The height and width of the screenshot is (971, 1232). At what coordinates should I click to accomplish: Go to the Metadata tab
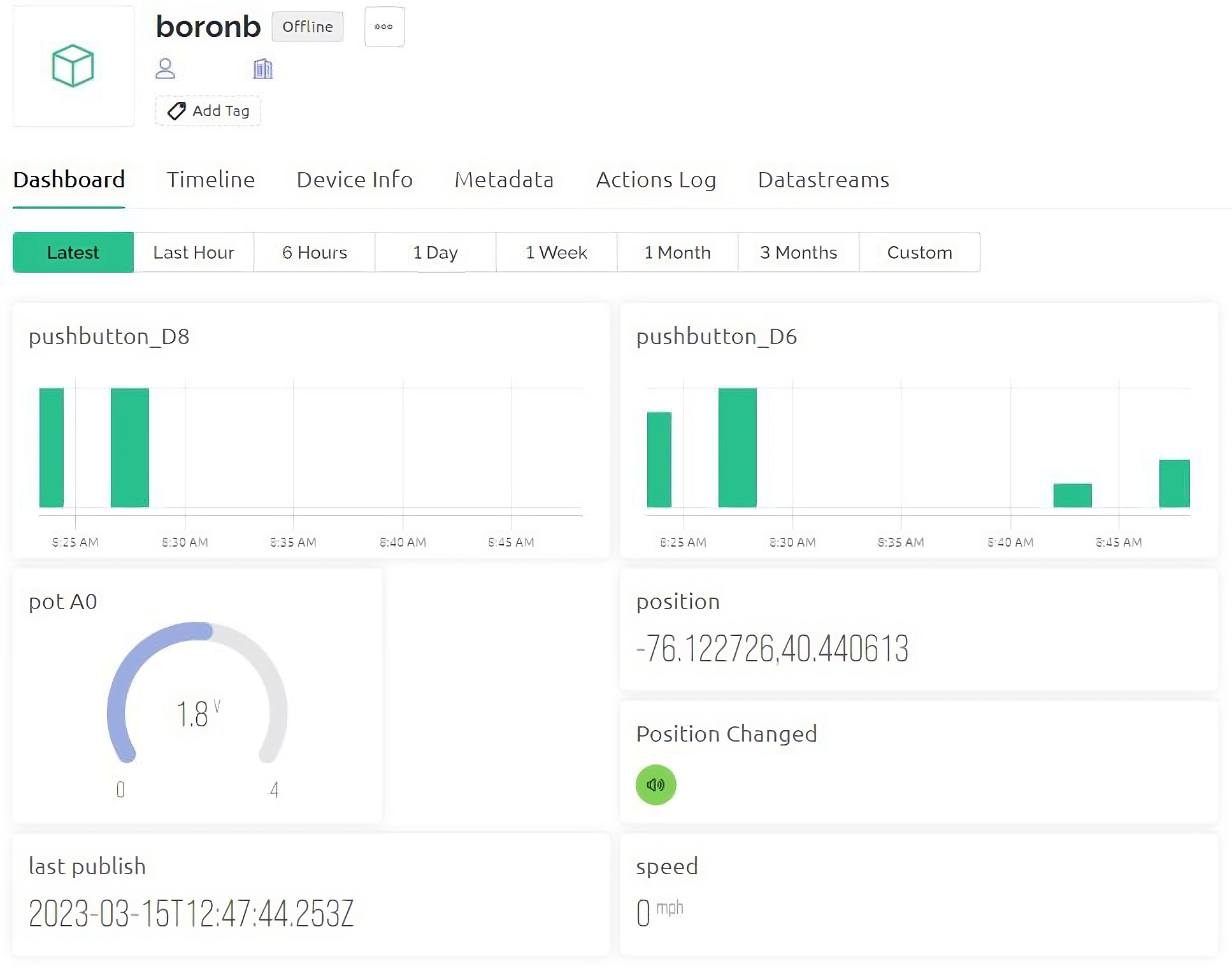click(x=504, y=180)
